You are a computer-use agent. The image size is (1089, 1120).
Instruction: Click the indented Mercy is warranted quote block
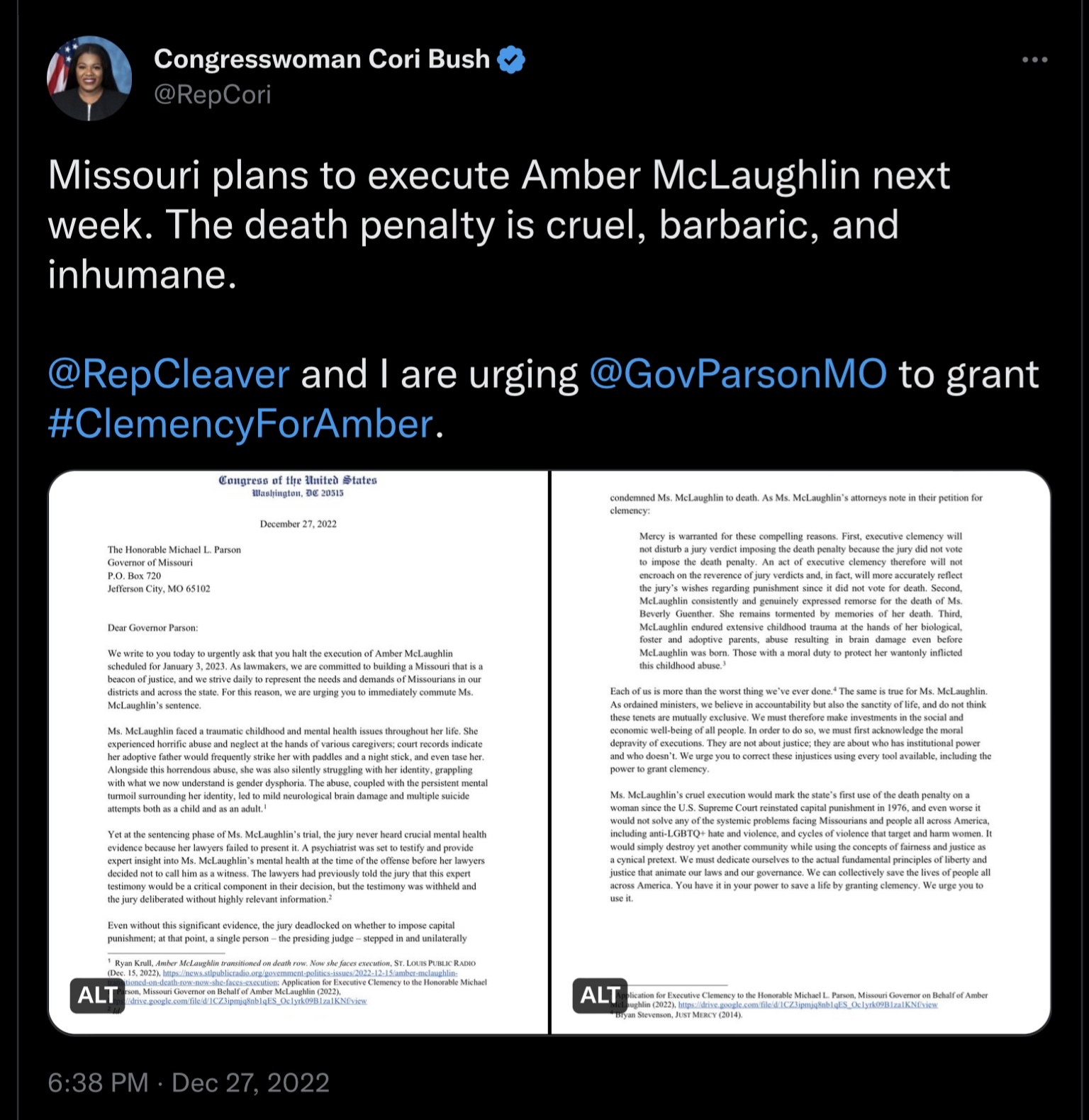click(x=800, y=601)
